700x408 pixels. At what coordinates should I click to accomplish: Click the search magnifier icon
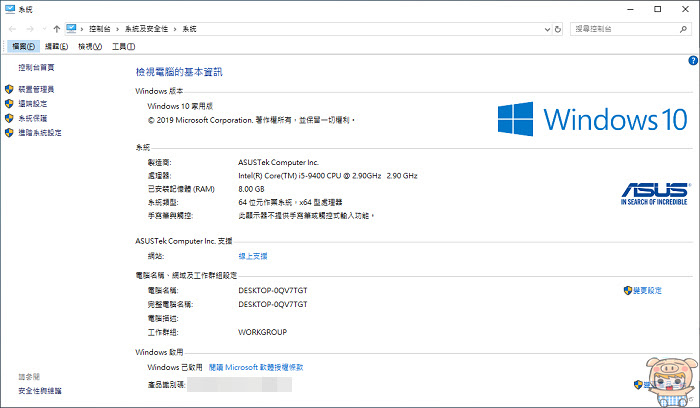tap(683, 29)
